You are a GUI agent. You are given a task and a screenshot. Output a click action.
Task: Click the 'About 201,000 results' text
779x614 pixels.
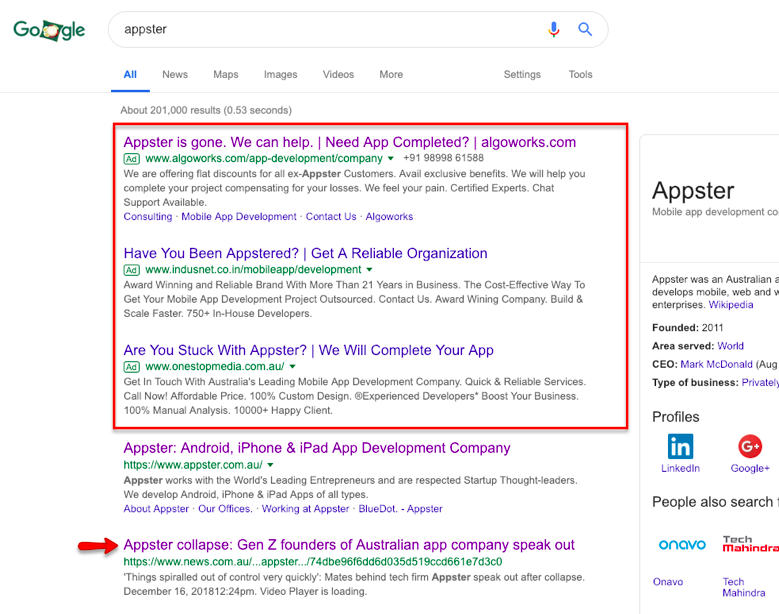click(x=206, y=110)
